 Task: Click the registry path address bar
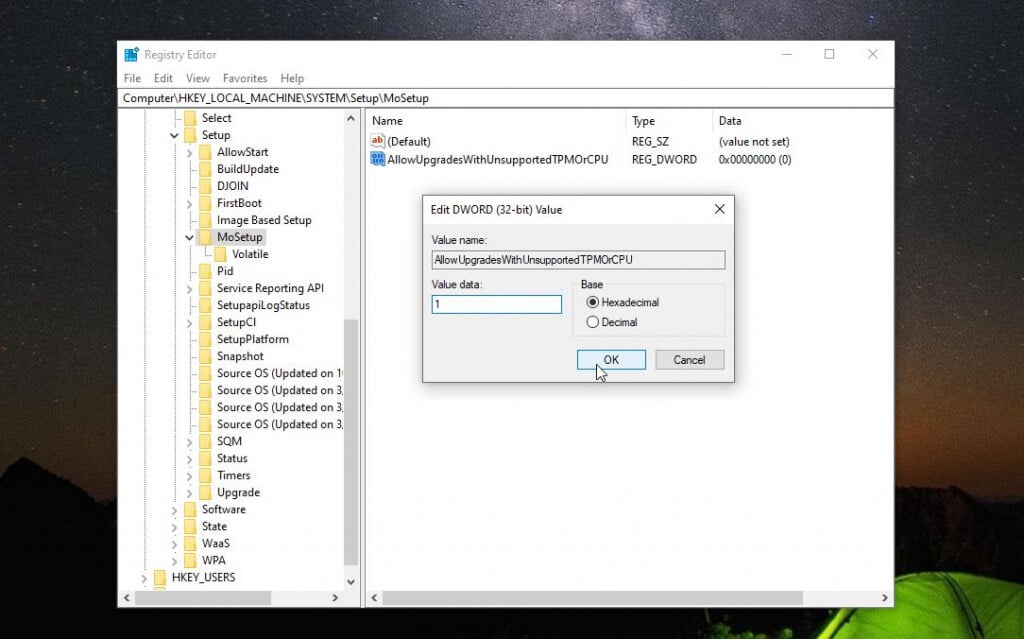pos(506,98)
